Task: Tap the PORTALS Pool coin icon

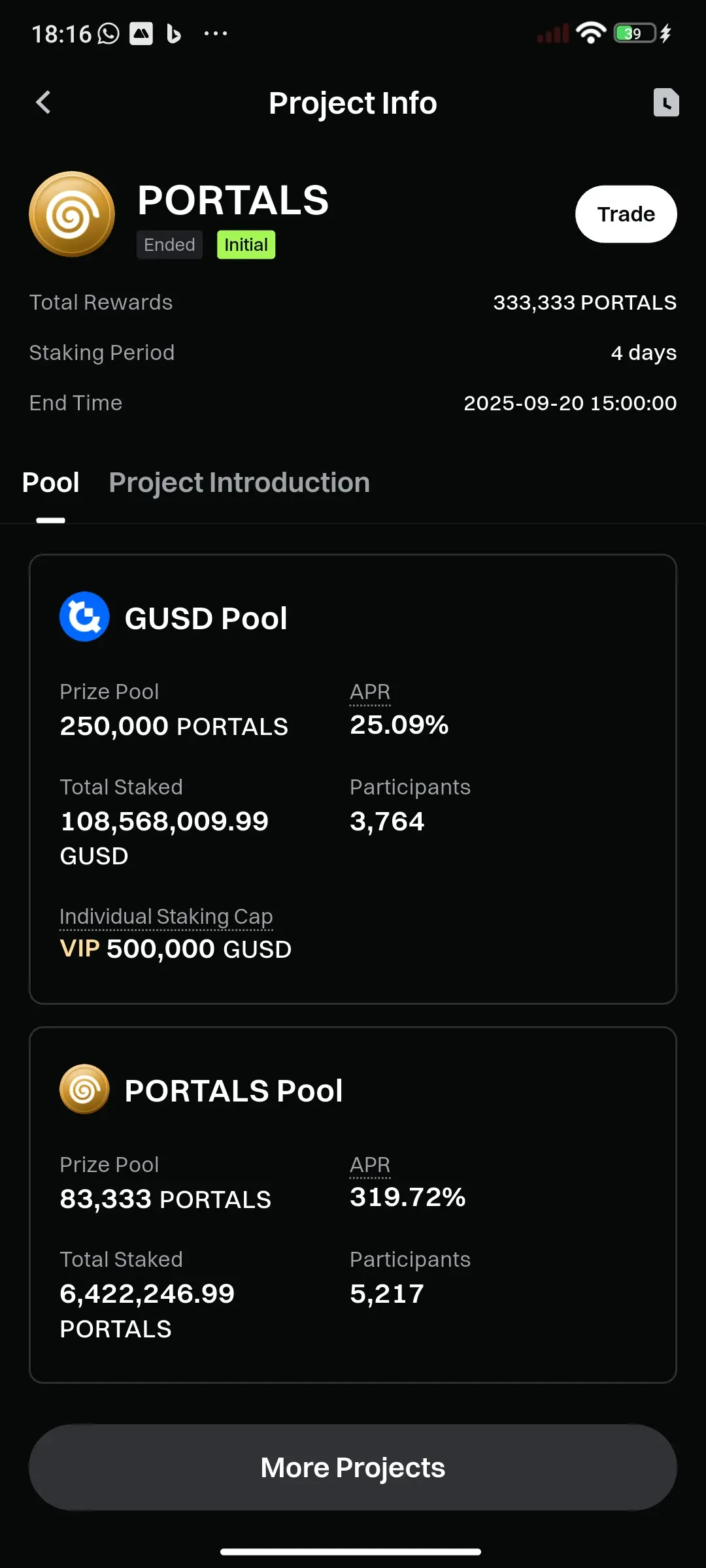Action: (x=84, y=1089)
